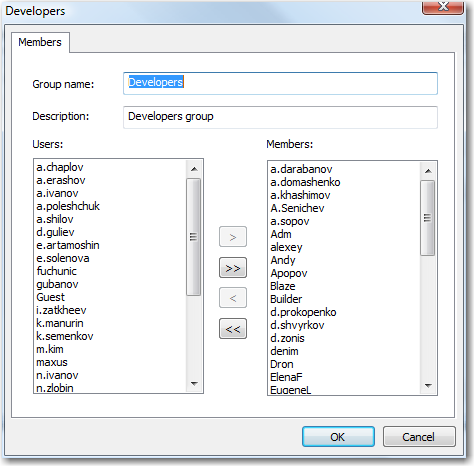Click Members list scroll-down arrow
The image size is (474, 466).
[x=428, y=386]
